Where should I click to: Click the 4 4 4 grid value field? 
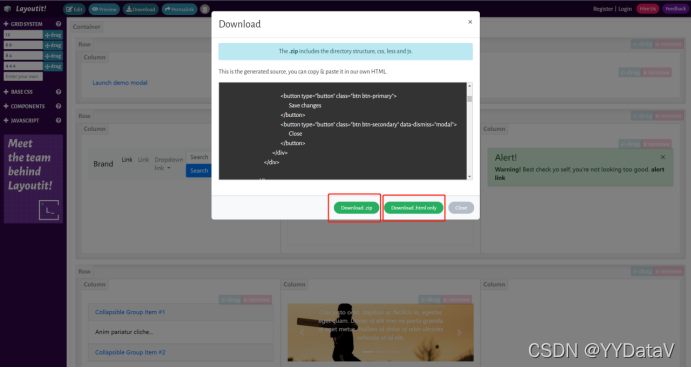coord(23,66)
